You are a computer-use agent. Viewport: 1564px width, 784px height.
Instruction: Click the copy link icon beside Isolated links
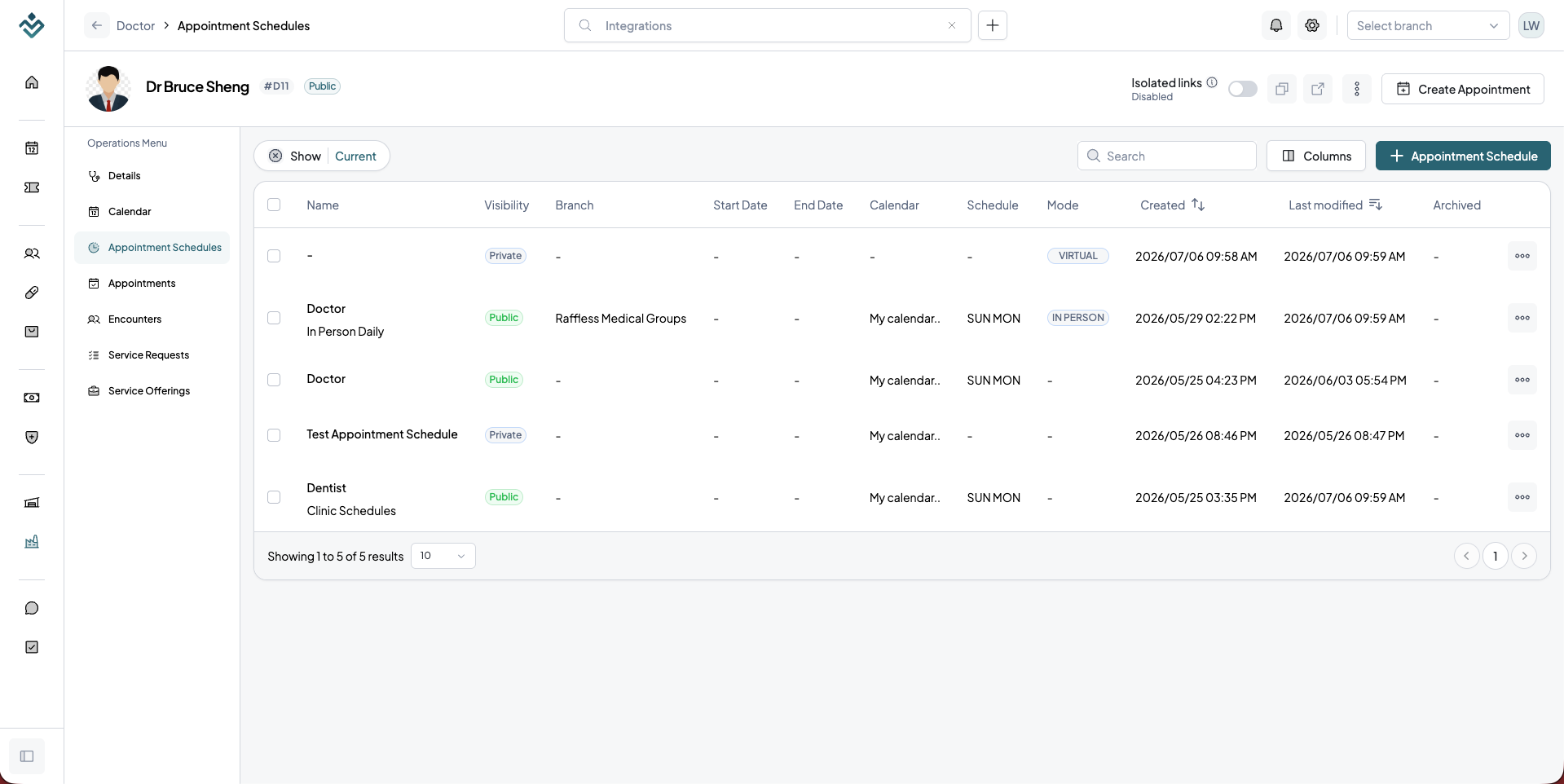[x=1282, y=89]
